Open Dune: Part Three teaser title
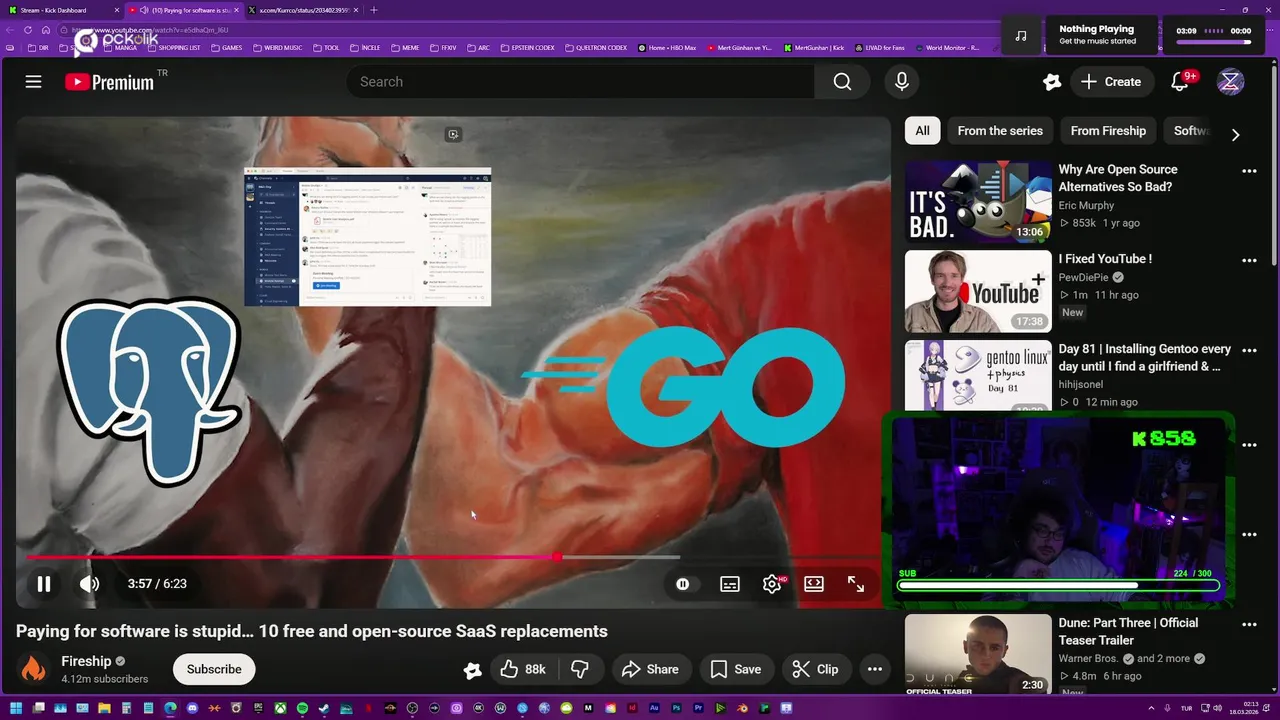Screen dimensions: 1280x720 click(x=1128, y=631)
